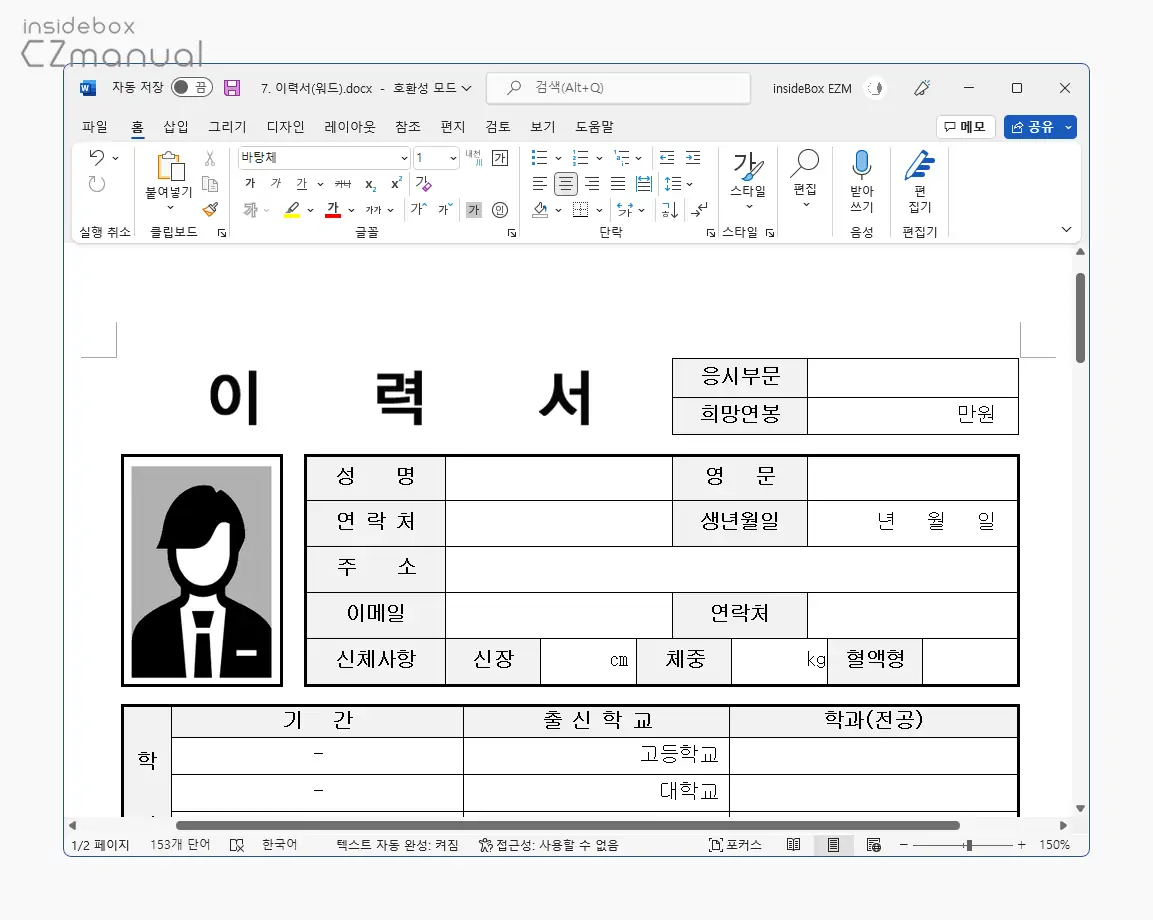The height and width of the screenshot is (920, 1153).
Task: Switch to the 검토 tab
Action: pyautogui.click(x=498, y=126)
